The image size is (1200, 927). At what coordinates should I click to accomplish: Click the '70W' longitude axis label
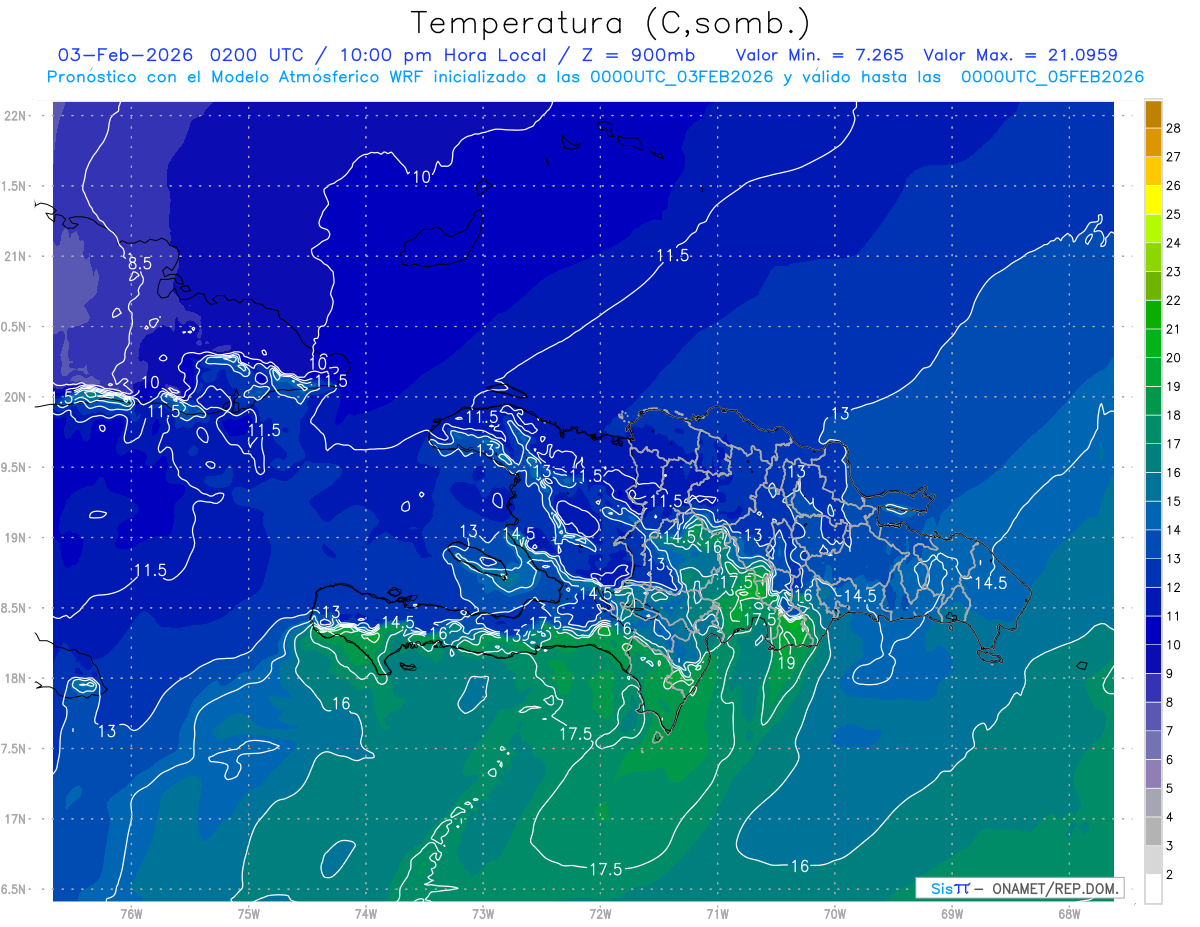coord(835,913)
